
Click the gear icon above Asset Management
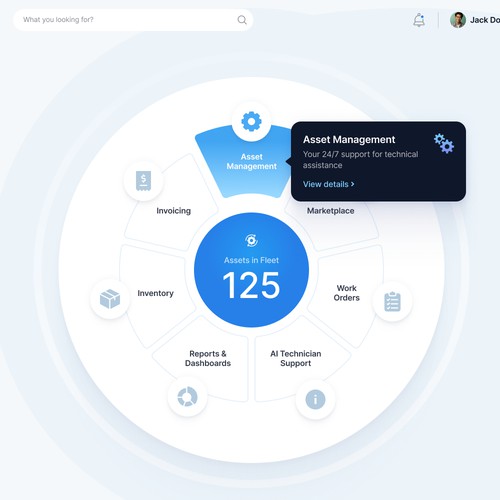(x=251, y=121)
